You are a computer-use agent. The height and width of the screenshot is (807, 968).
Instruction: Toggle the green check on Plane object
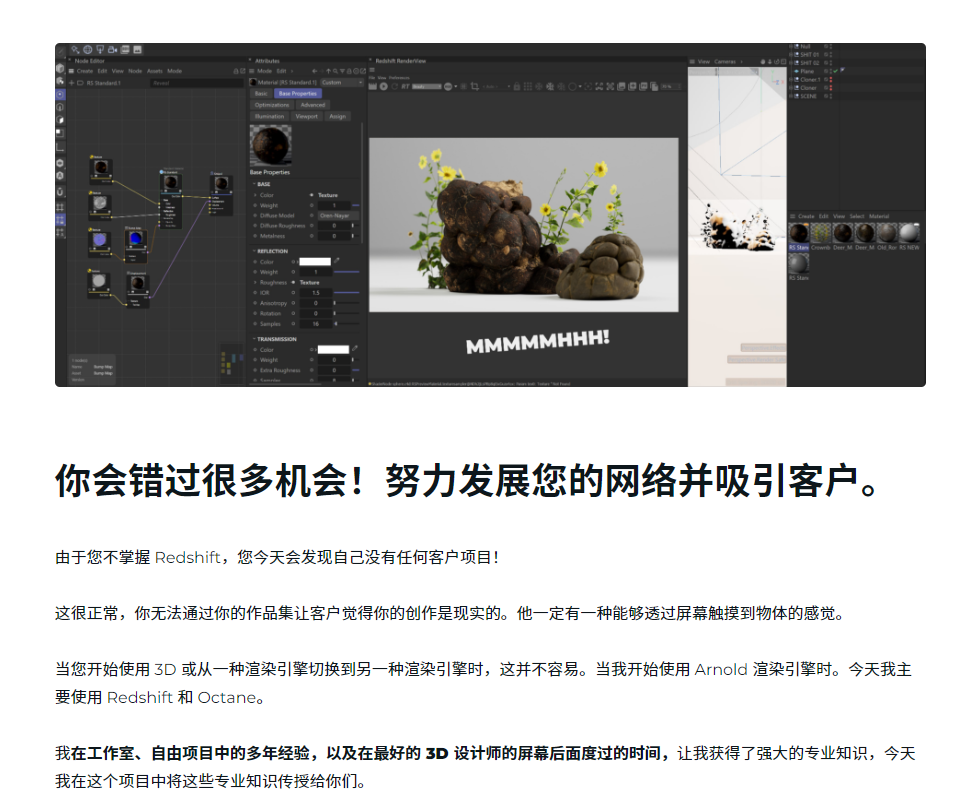(x=836, y=71)
